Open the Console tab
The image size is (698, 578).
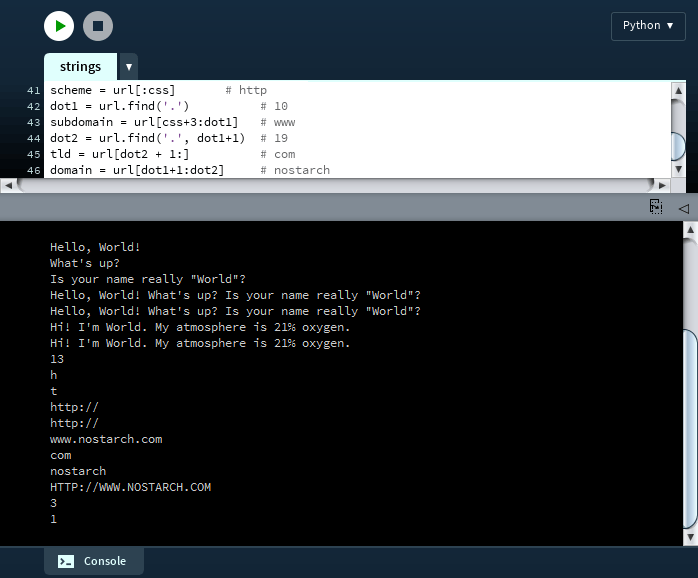[x=93, y=561]
